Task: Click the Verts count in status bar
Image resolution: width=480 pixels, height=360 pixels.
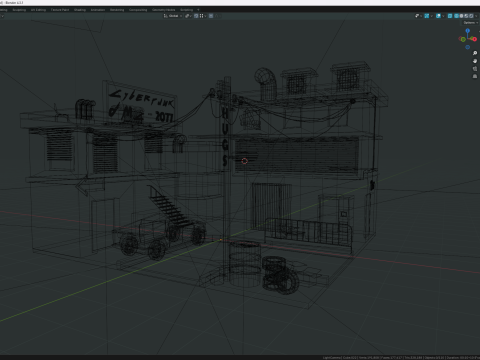Action: pos(370,358)
